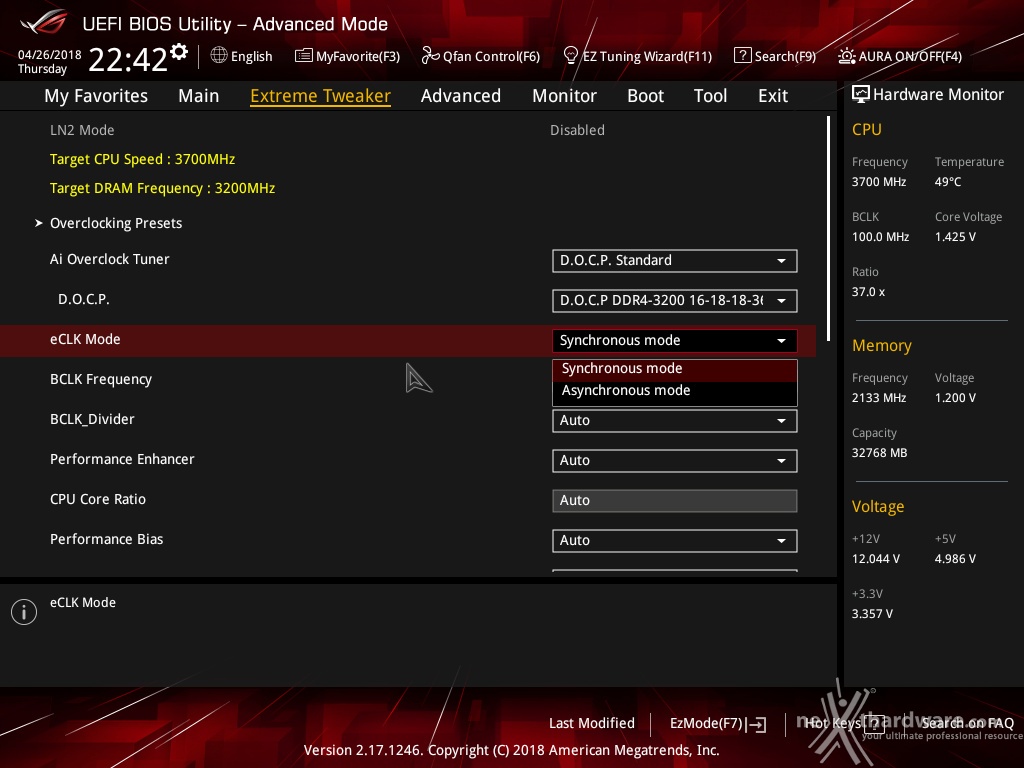Screen dimensions: 1024x768
Task: Click the Memory Frequency 2133 MHz value
Action: [x=878, y=398]
